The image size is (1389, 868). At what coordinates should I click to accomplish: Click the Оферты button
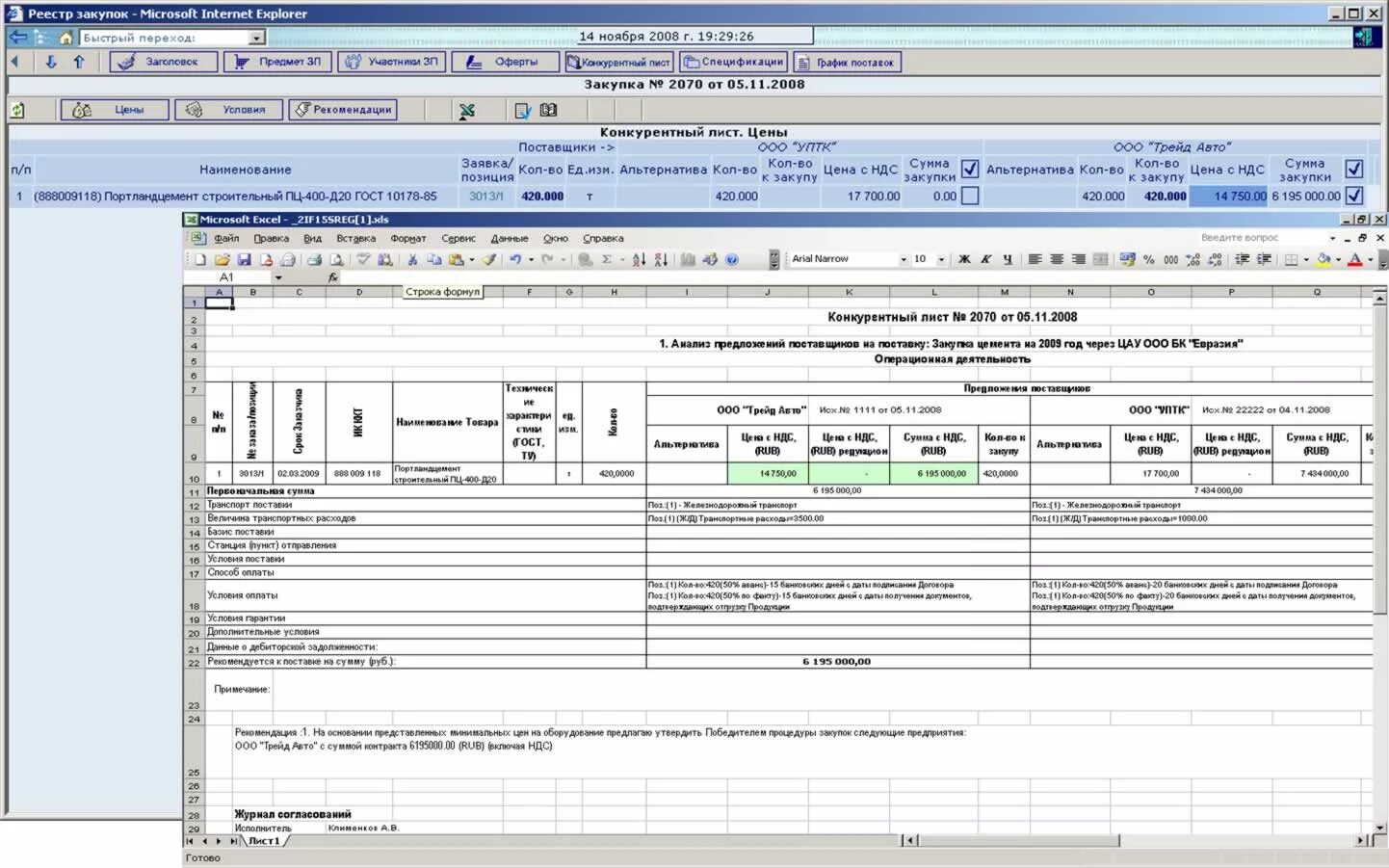507,62
